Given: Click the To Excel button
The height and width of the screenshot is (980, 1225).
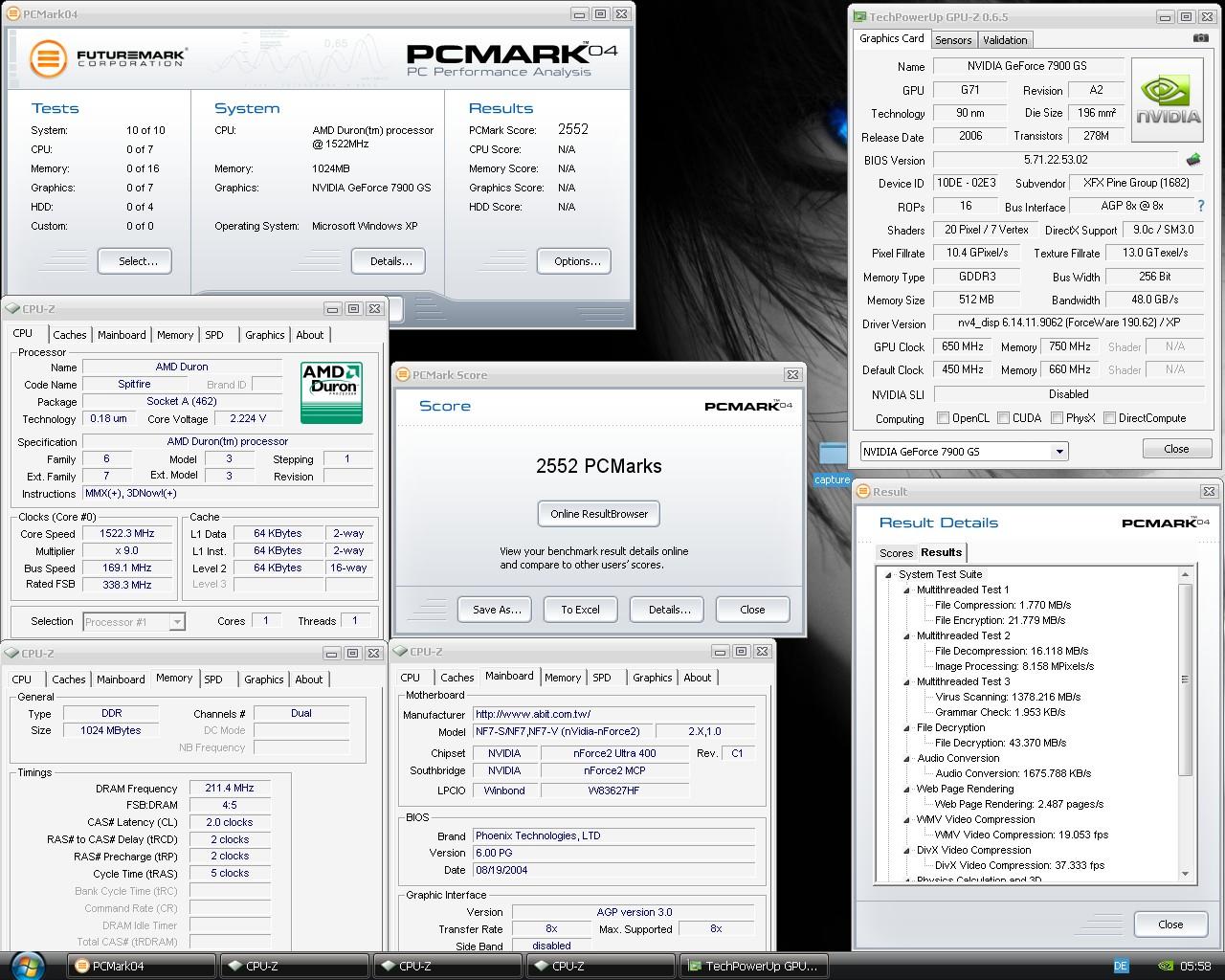Looking at the screenshot, I should [580, 610].
